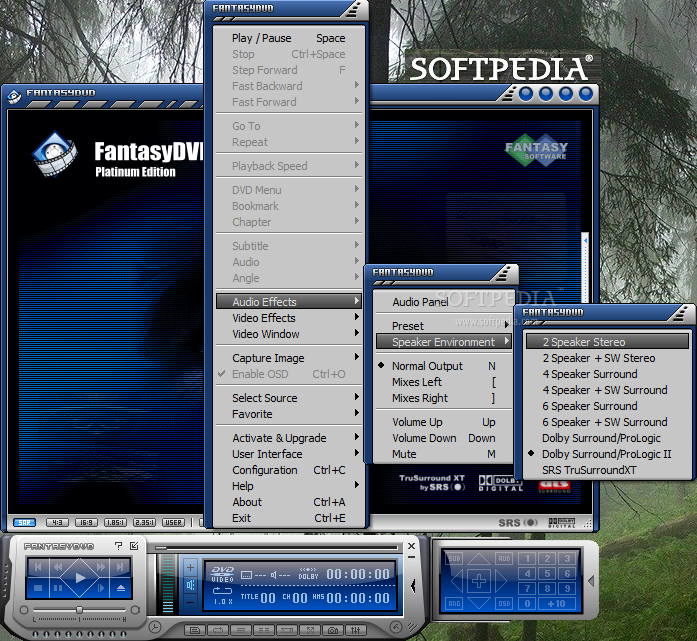The image size is (697, 641).
Task: Click the Rewind button on control panel
Action: click(58, 567)
